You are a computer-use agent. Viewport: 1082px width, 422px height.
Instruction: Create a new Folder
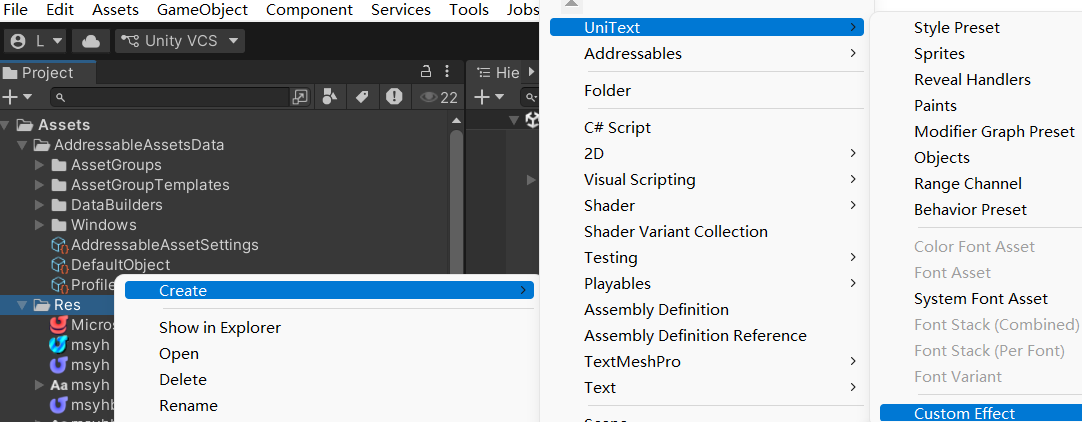(x=607, y=90)
